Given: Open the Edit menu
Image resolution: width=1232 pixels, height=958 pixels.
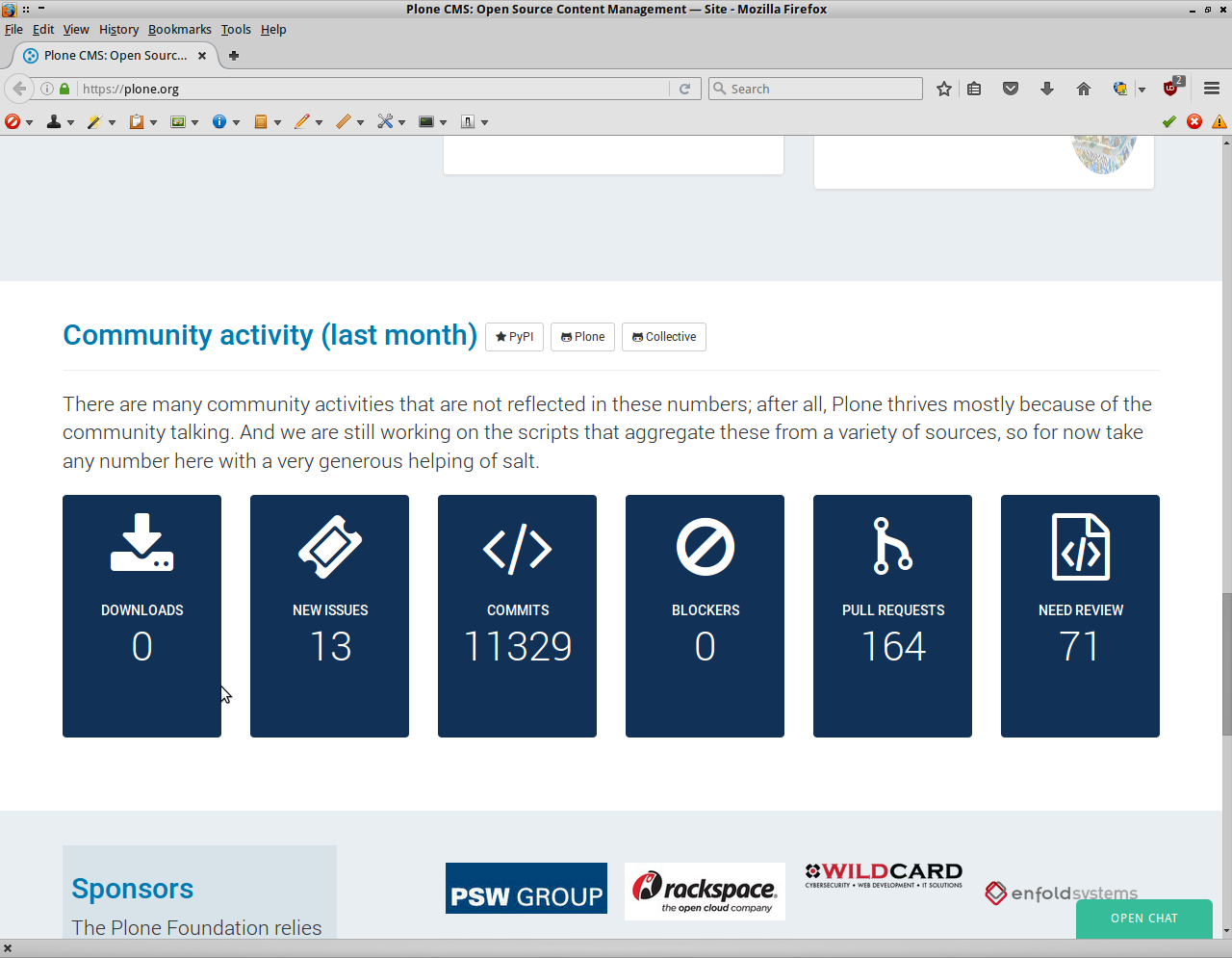Looking at the screenshot, I should pos(43,29).
